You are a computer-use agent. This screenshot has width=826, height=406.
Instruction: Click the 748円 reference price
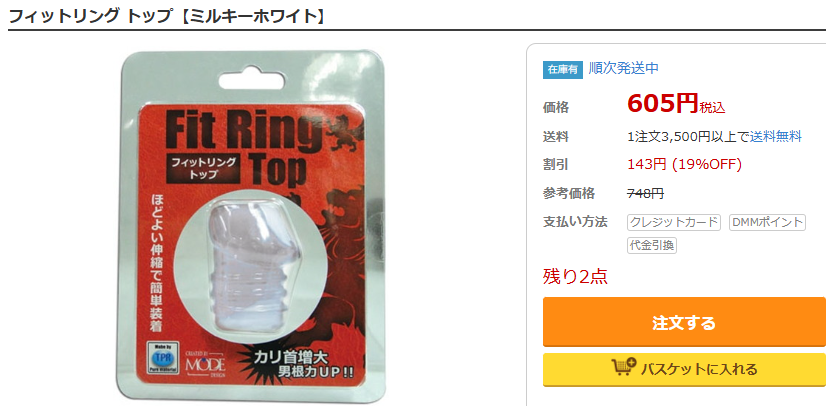point(645,193)
